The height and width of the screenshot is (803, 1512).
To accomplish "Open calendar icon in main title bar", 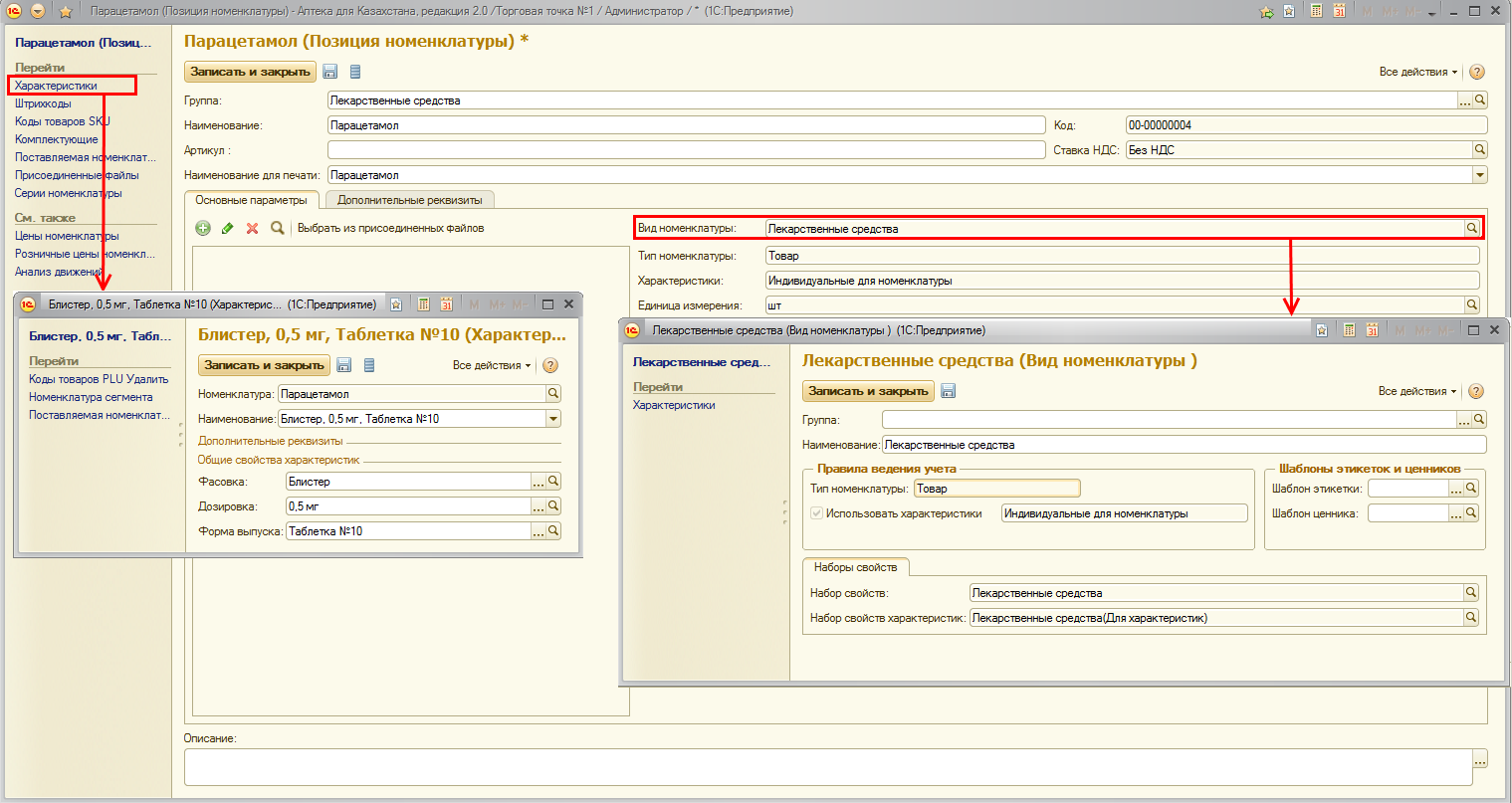I will click(1340, 11).
